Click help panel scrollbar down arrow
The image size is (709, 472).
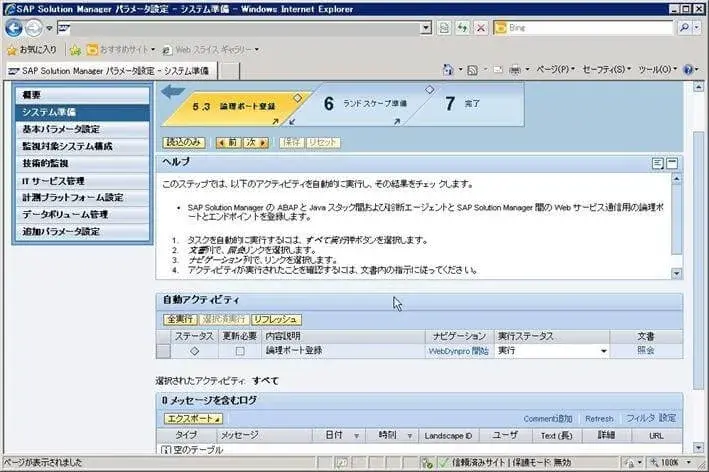point(676,274)
